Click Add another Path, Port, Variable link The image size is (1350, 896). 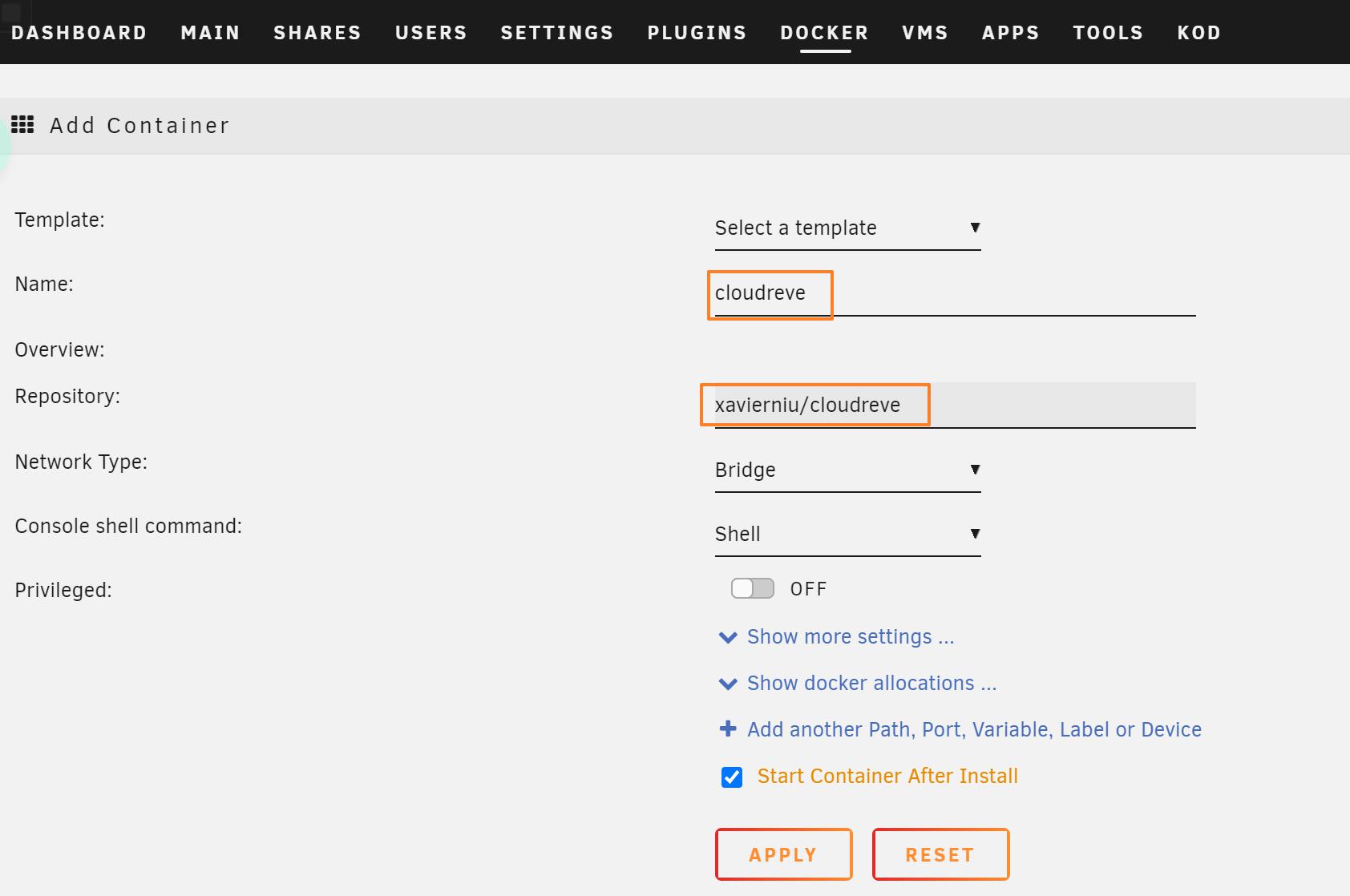point(974,730)
